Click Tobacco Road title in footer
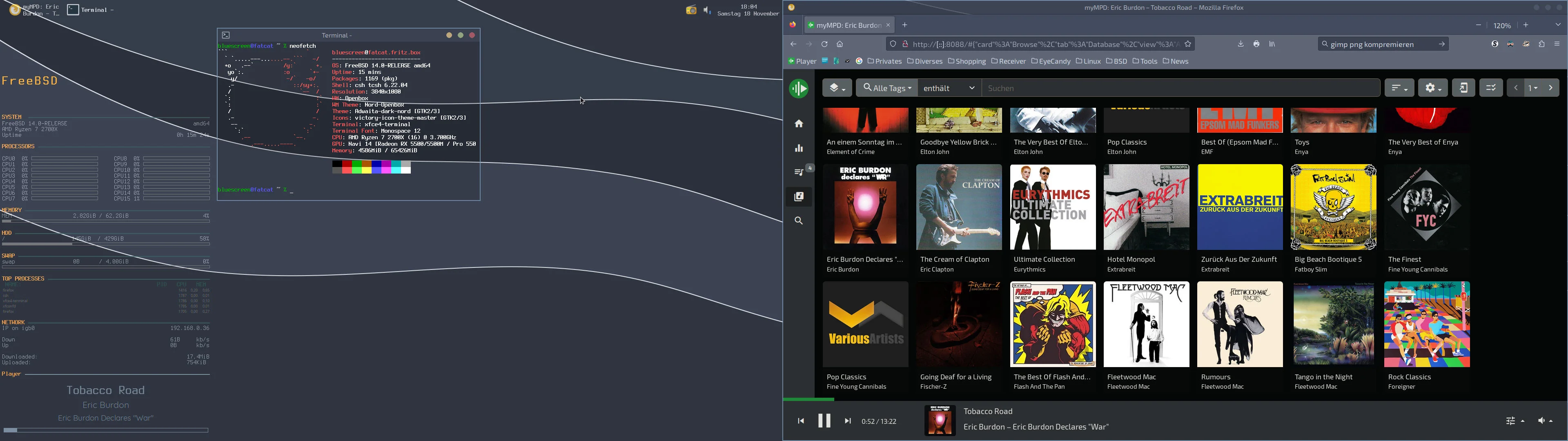Screen dimensions: 1568x441 coord(989,412)
